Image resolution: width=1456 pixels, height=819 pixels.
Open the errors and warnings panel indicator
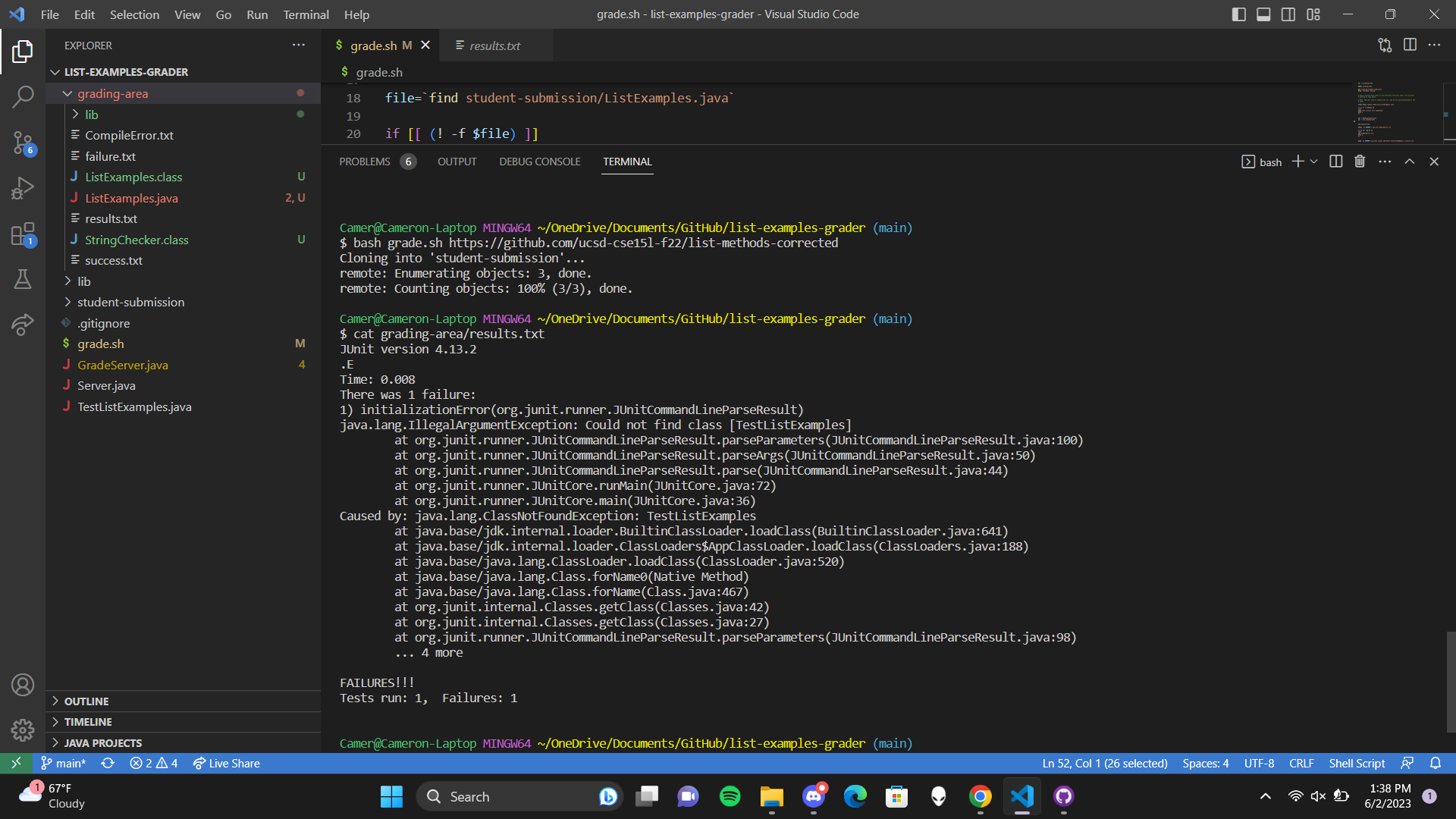(153, 763)
